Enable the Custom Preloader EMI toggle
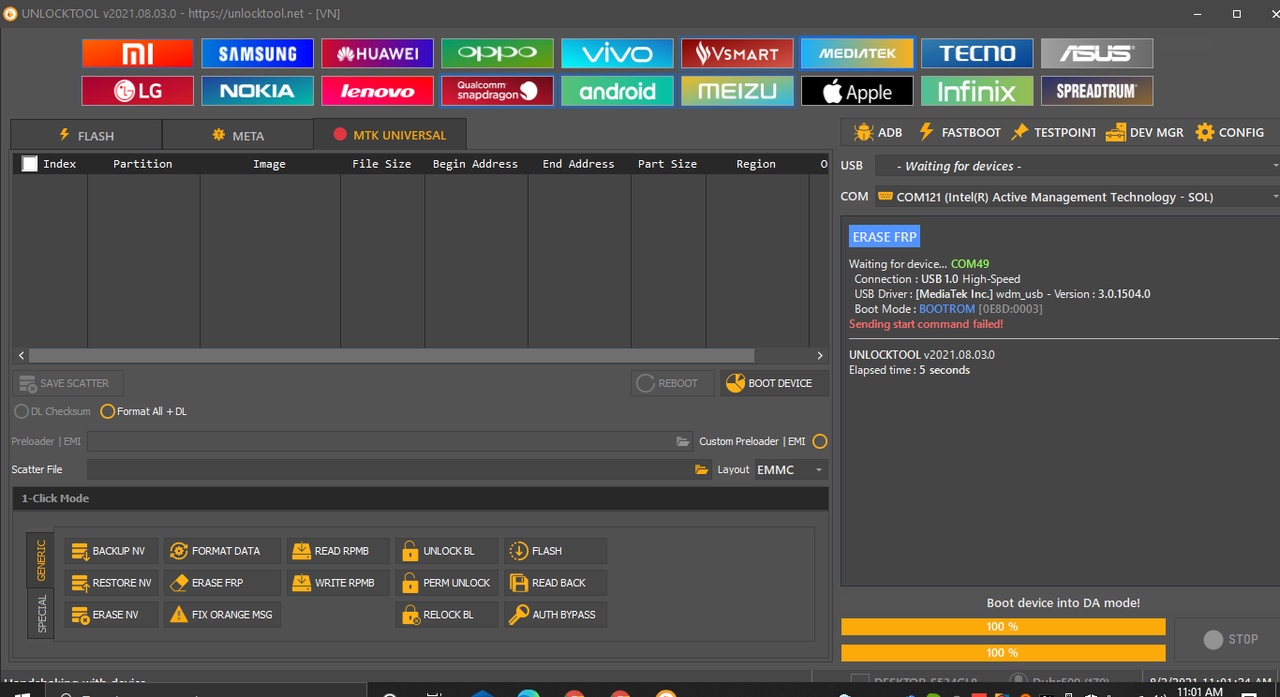Screen dimensions: 1280x697 coord(820,441)
